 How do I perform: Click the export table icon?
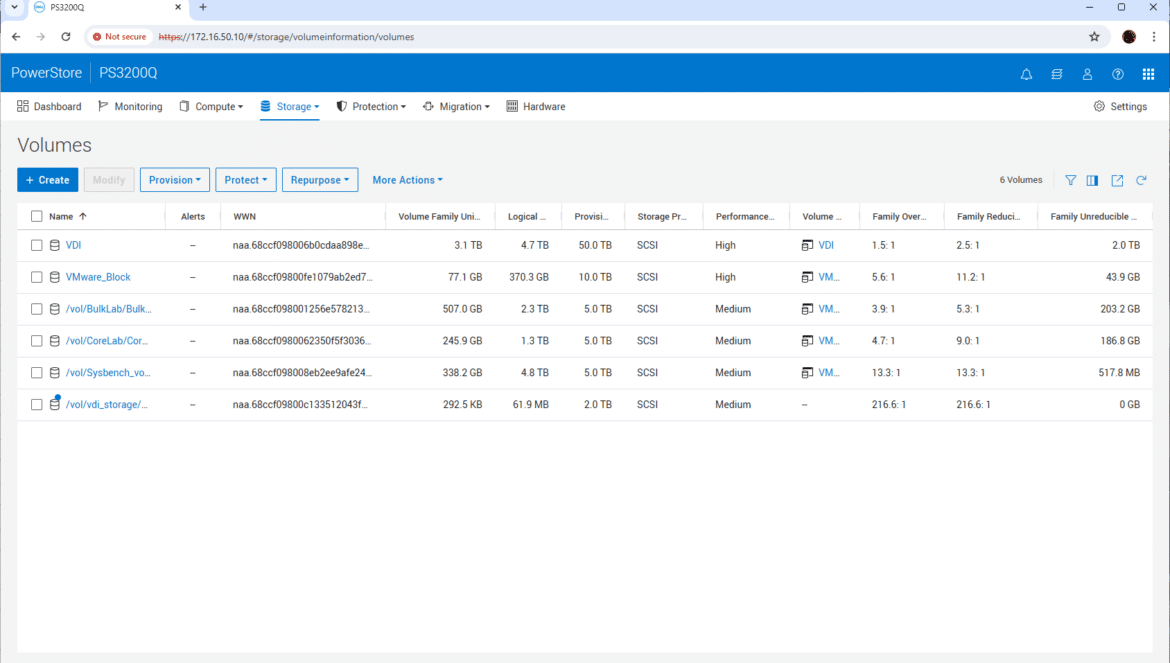pyautogui.click(x=1117, y=180)
